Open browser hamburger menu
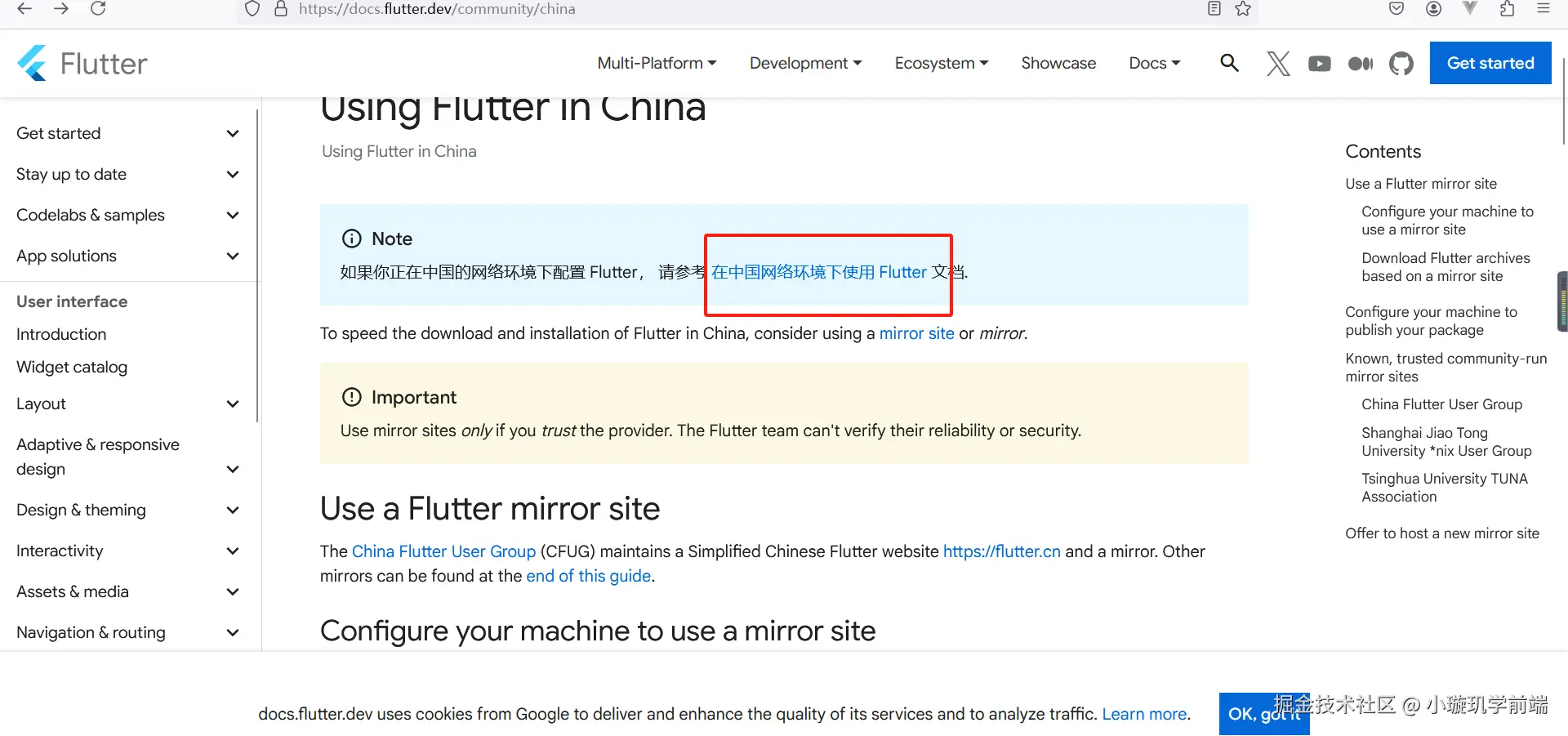This screenshot has width=1568, height=736. click(1543, 9)
